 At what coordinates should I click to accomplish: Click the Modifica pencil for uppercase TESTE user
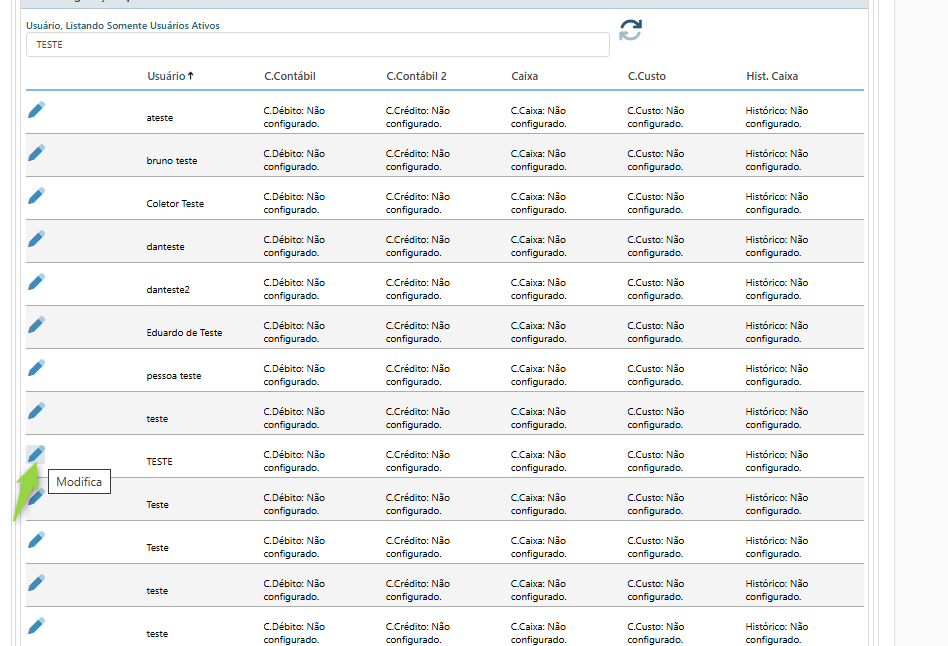tap(36, 454)
